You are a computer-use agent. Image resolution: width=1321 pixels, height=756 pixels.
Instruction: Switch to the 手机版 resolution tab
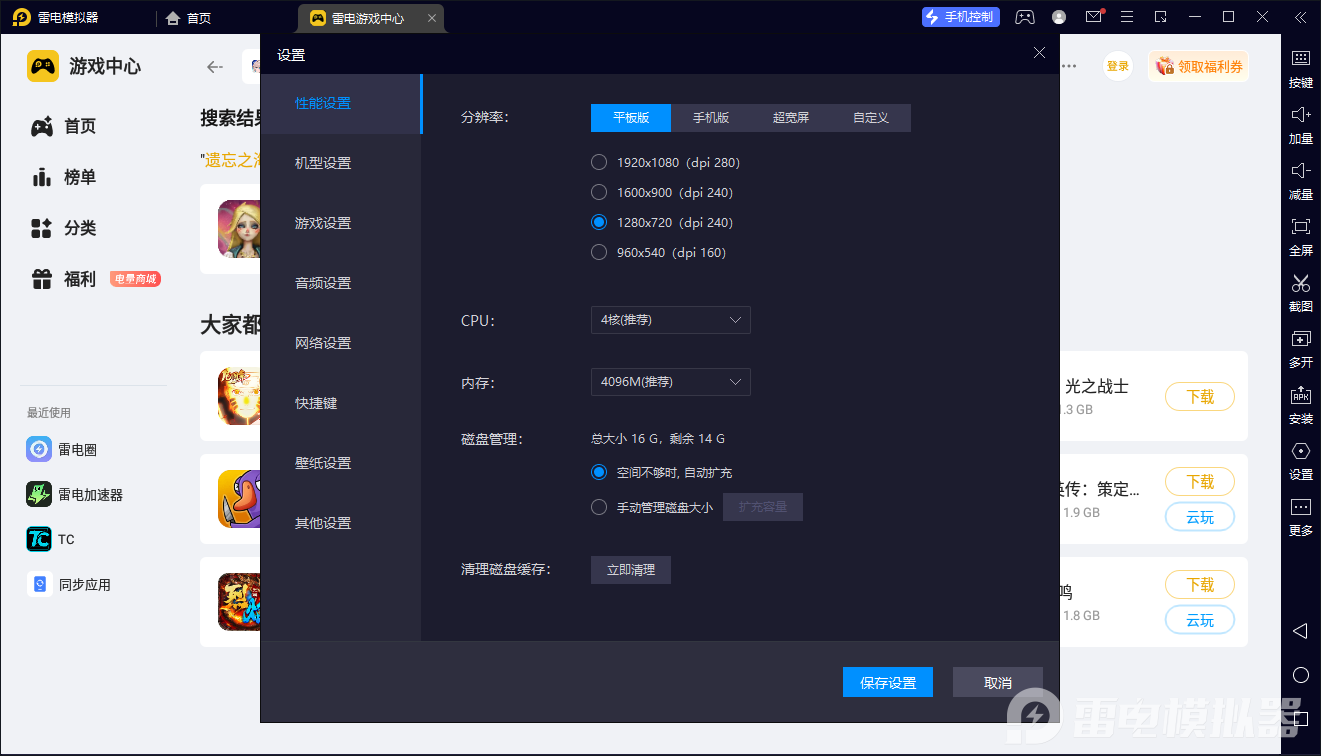click(711, 118)
